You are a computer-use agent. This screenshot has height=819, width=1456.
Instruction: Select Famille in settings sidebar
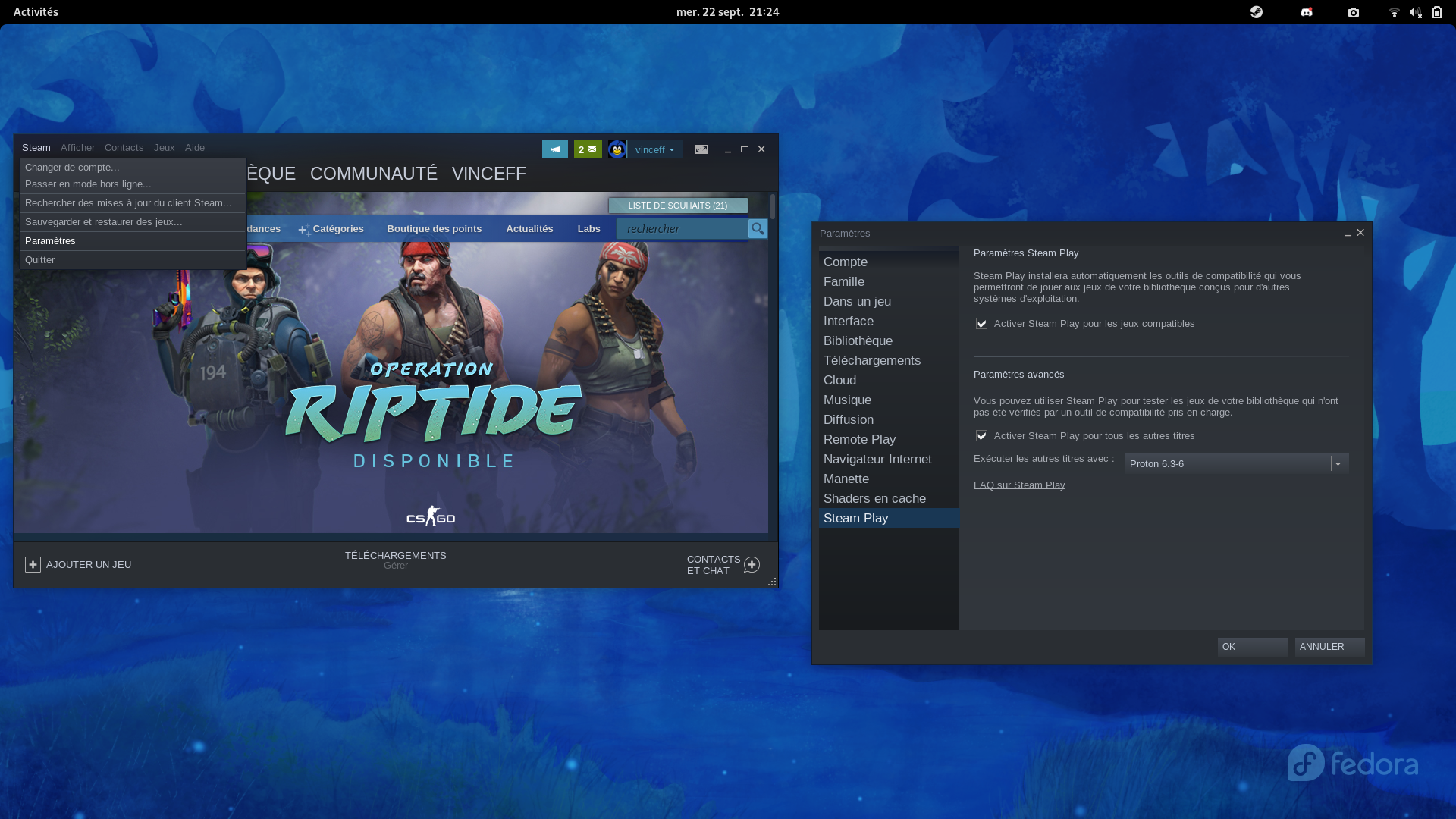pos(889,282)
